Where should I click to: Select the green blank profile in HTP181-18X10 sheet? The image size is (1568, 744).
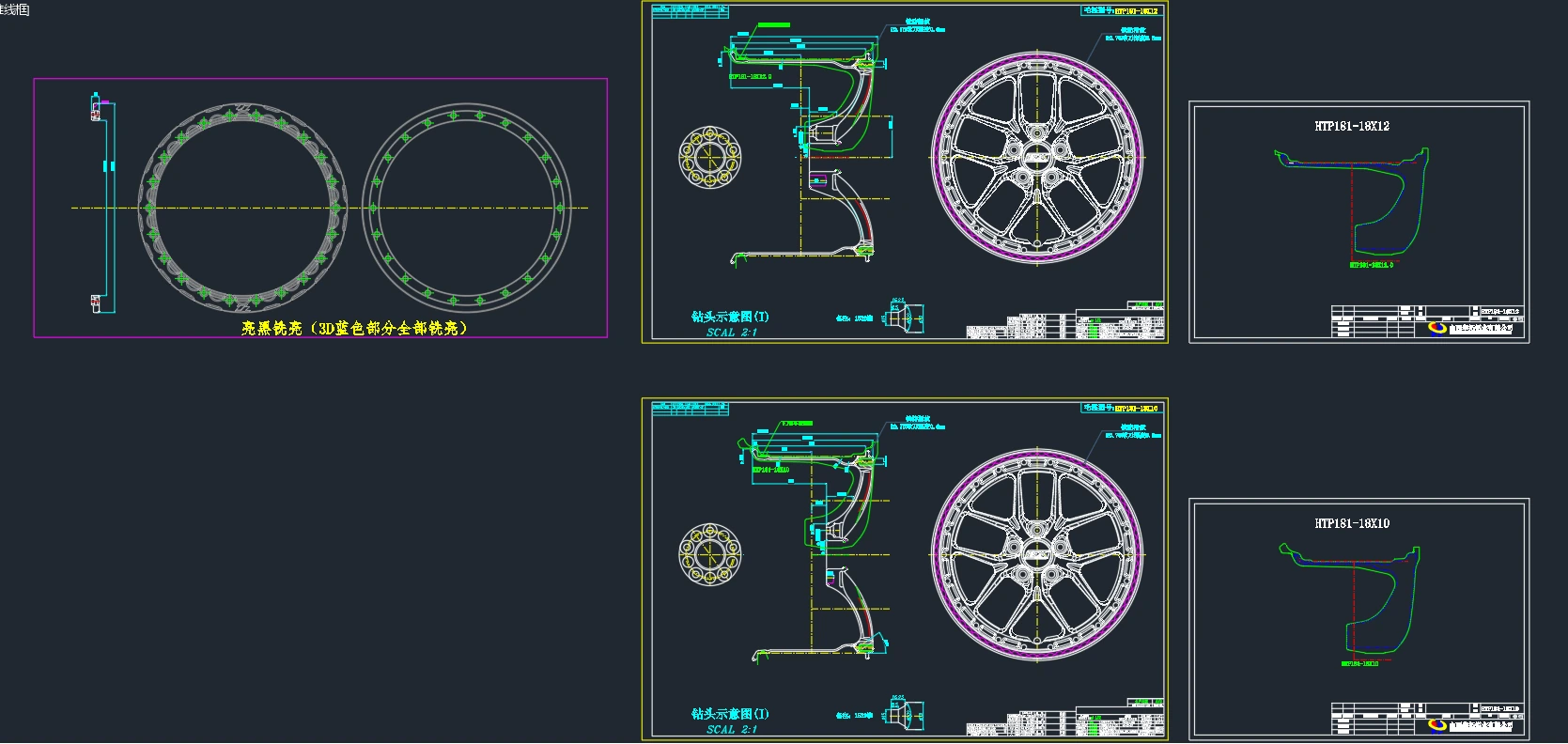tap(1351, 597)
